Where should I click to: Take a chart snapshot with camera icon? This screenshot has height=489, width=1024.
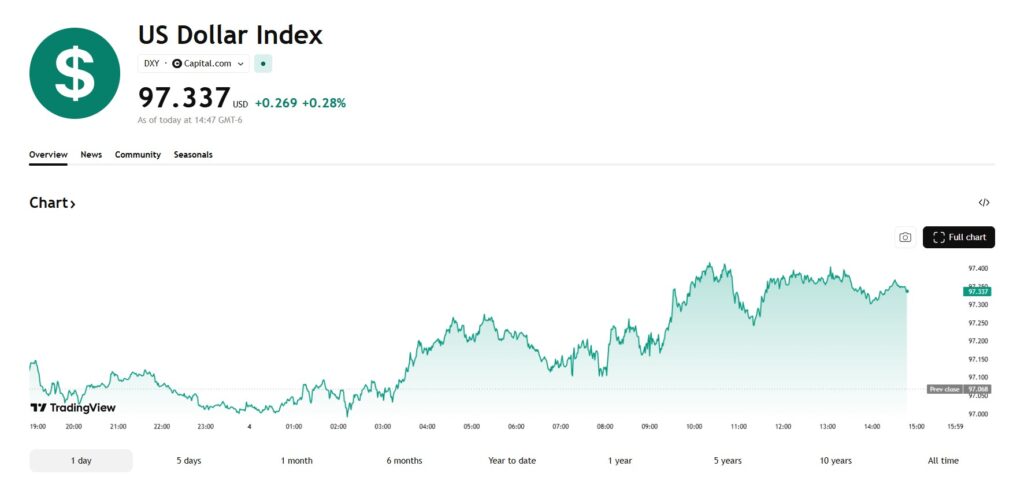coord(905,237)
